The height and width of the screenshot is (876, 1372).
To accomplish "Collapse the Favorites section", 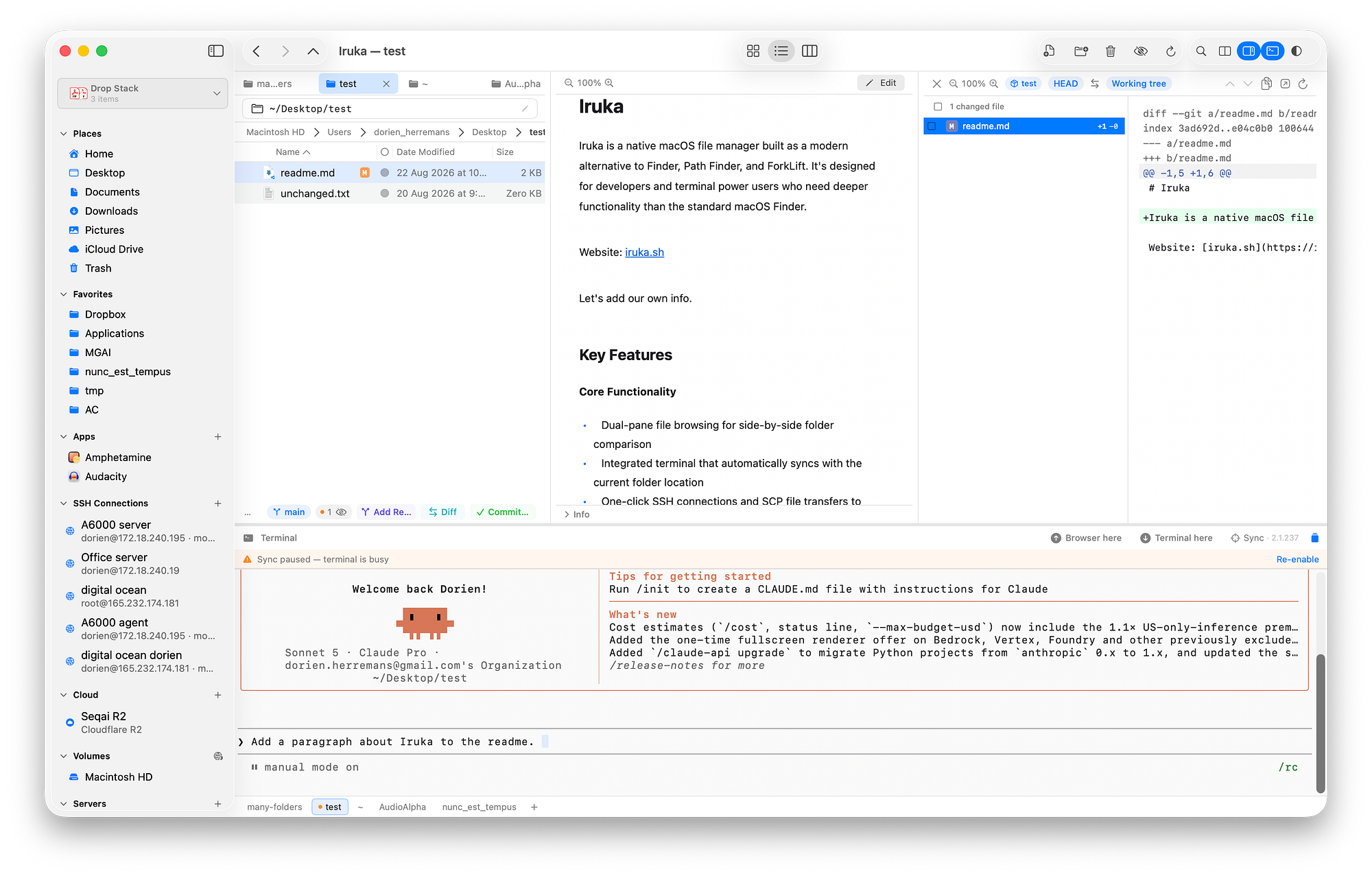I will (64, 294).
